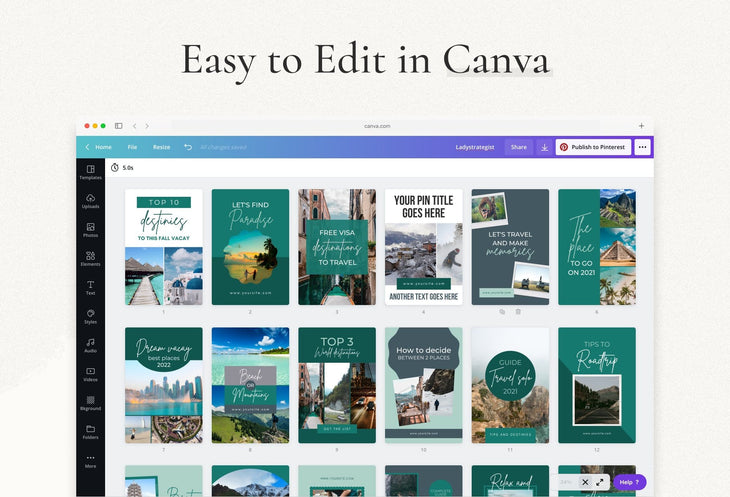Delete page 5 with trash icon
Screen dimensions: 730x497
(x=518, y=312)
